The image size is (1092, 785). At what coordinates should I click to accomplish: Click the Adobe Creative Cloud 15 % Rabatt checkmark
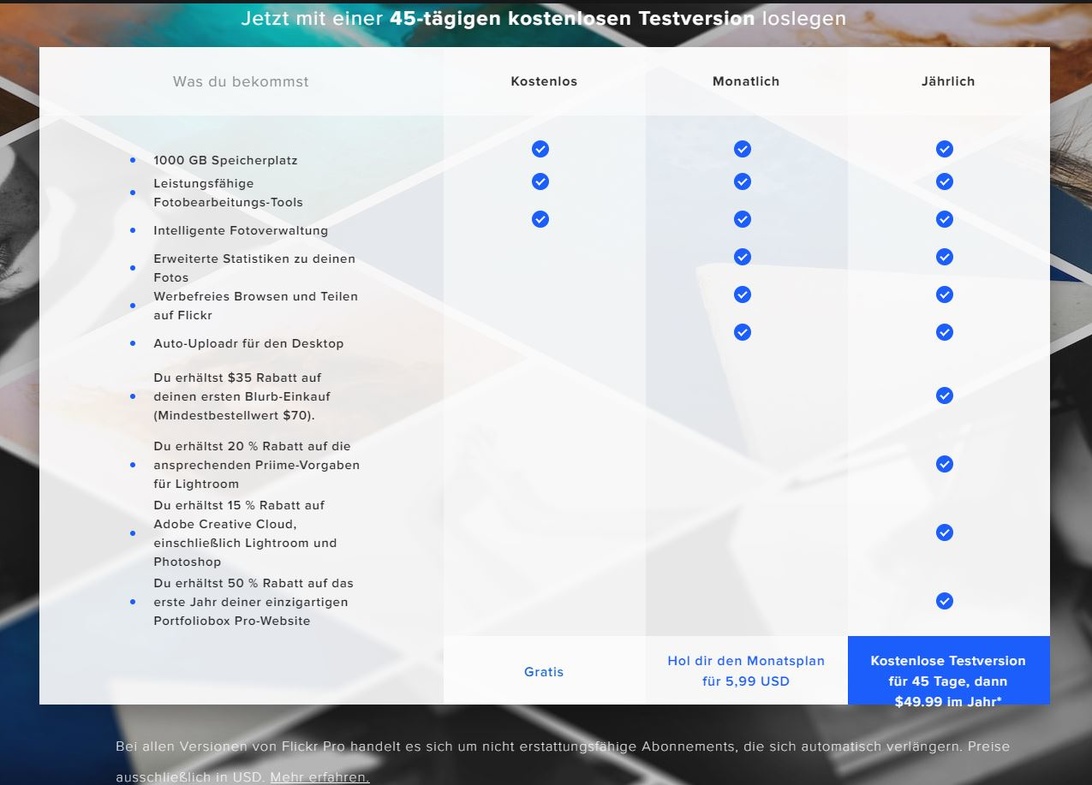click(944, 533)
